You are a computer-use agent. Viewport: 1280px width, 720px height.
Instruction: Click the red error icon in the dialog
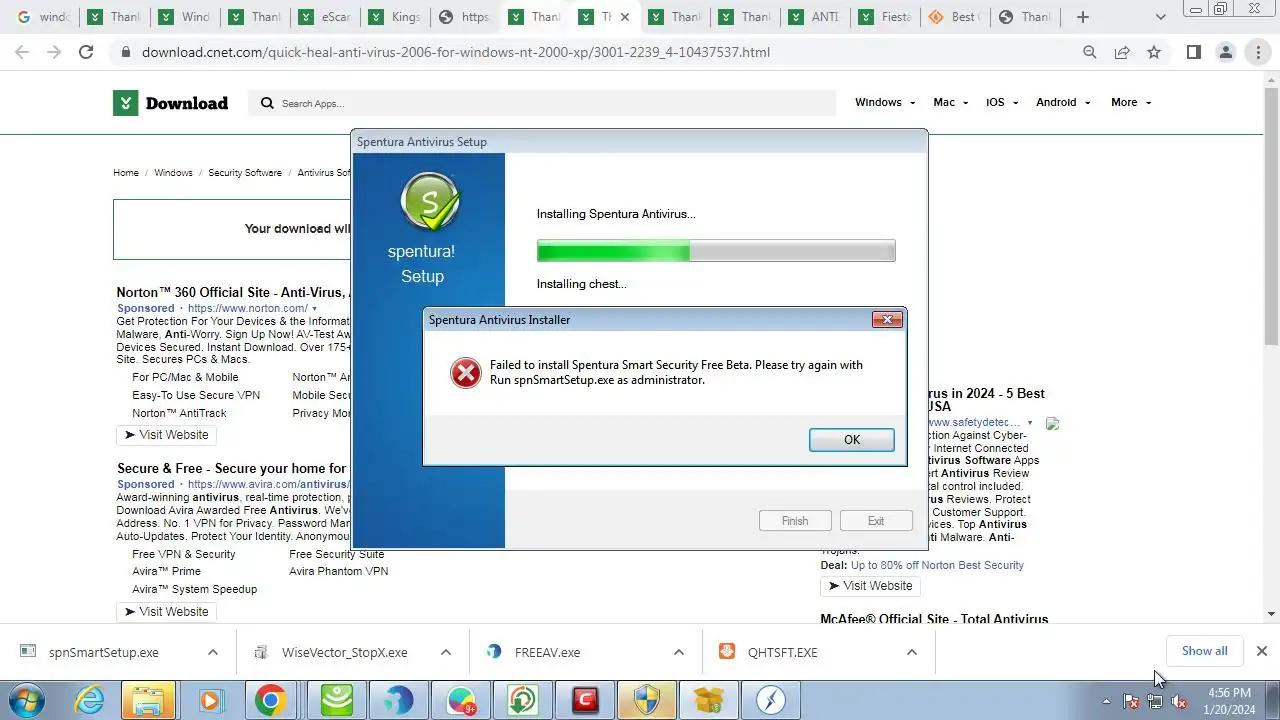(x=465, y=373)
